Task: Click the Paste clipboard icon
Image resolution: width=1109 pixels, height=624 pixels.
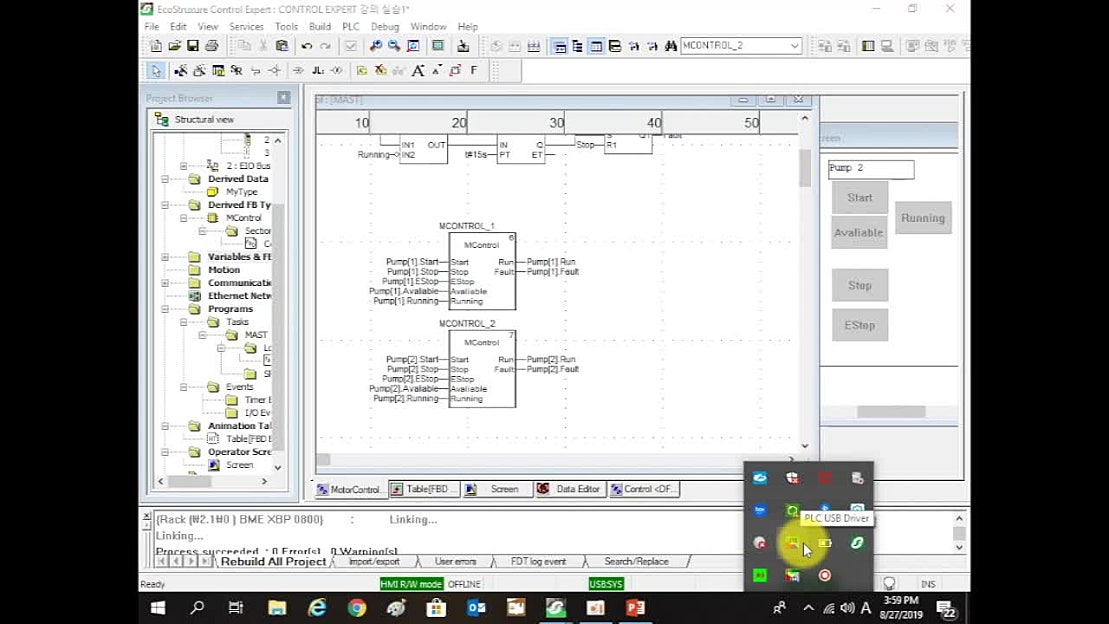Action: 281,46
